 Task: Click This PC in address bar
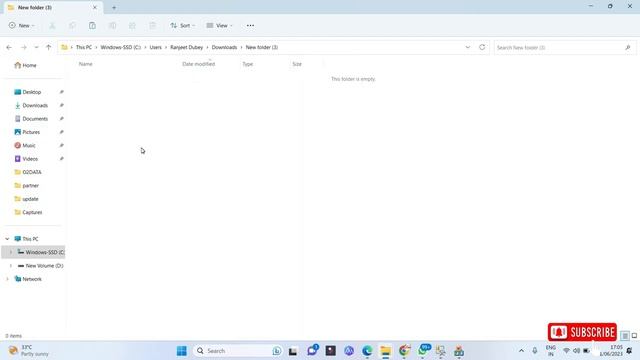point(84,47)
